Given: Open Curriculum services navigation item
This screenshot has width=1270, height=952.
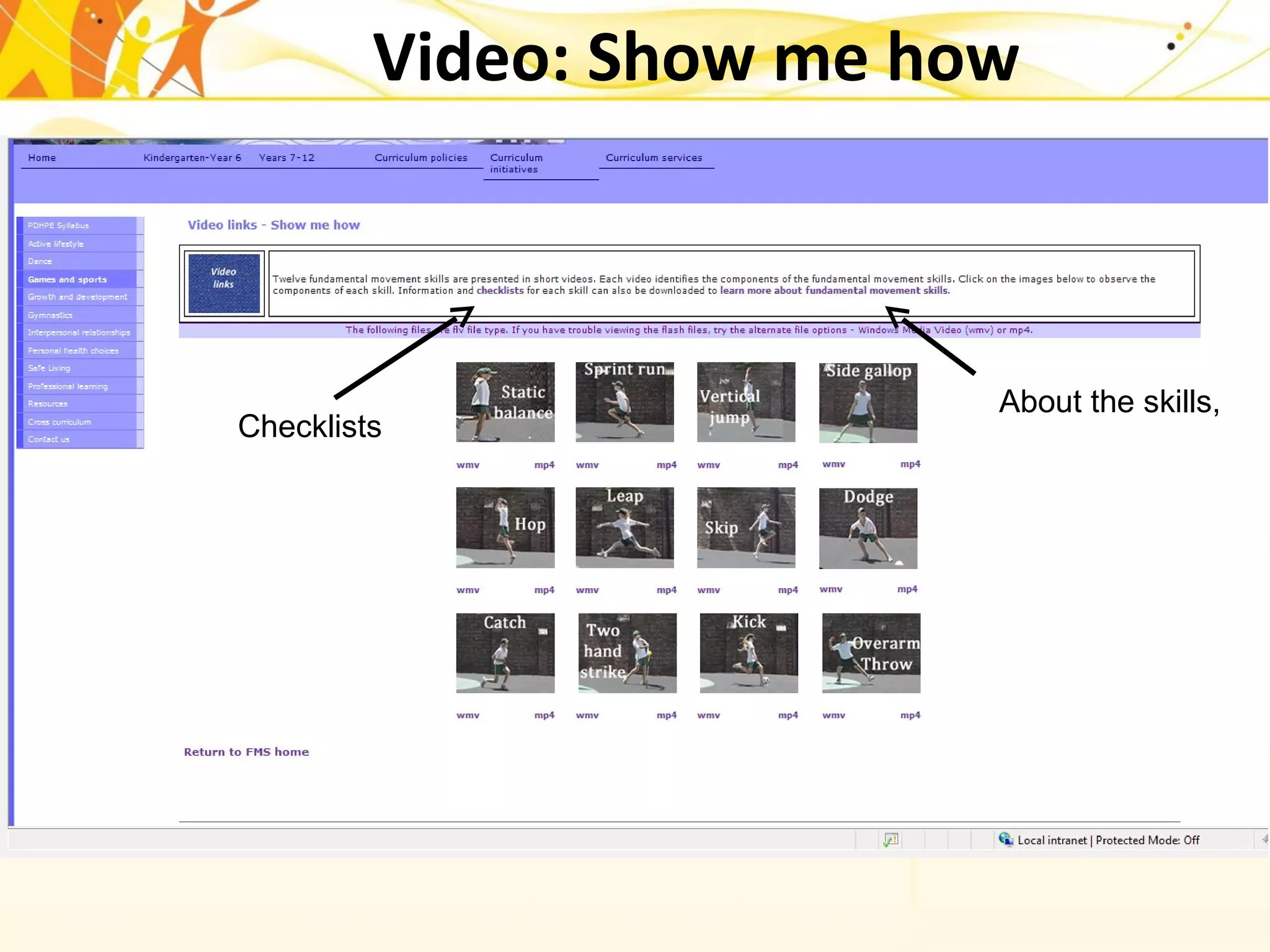Looking at the screenshot, I should pyautogui.click(x=654, y=157).
